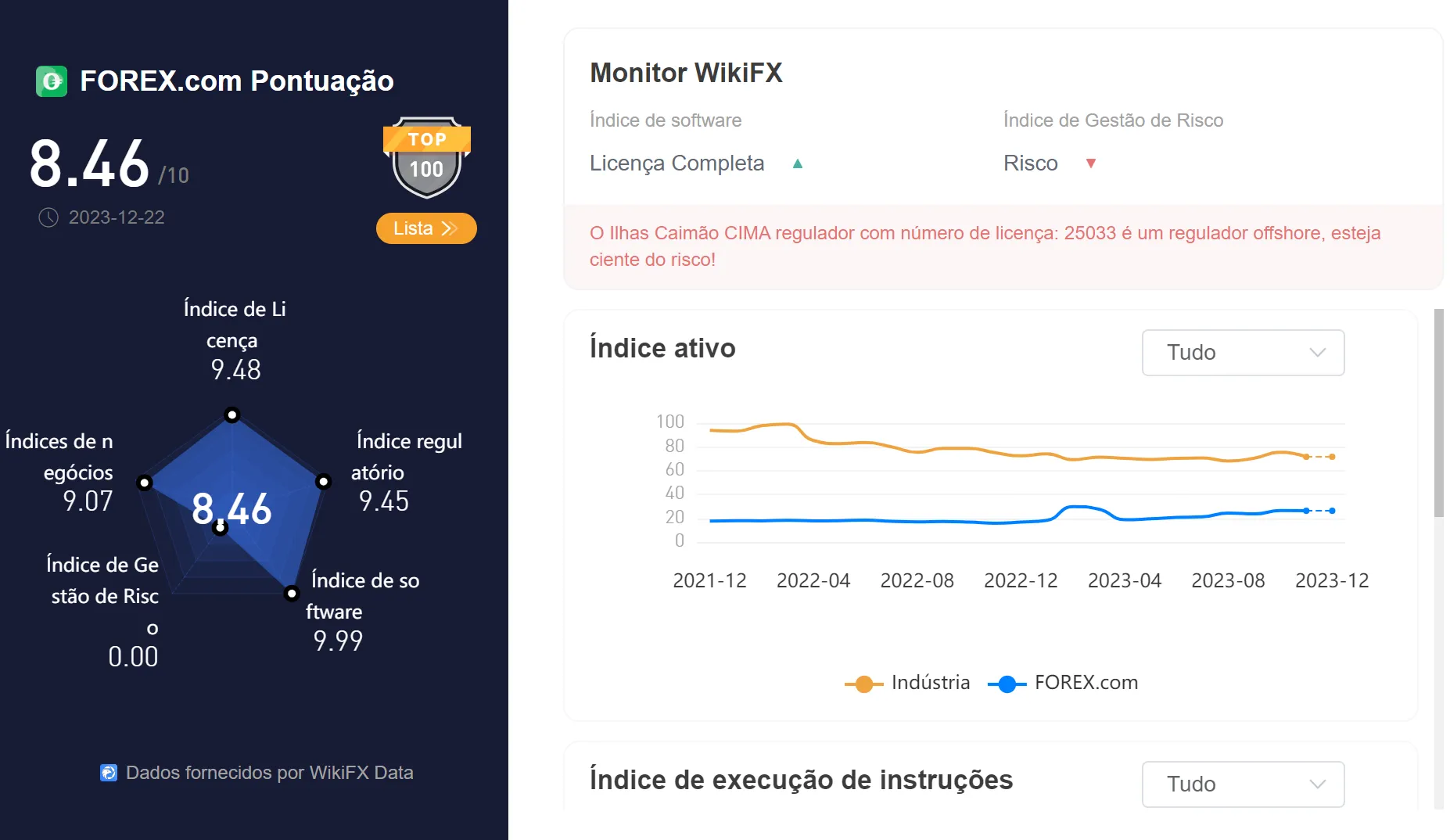Click the Licença Completa status text
Image resolution: width=1450 pixels, height=840 pixels.
[677, 163]
